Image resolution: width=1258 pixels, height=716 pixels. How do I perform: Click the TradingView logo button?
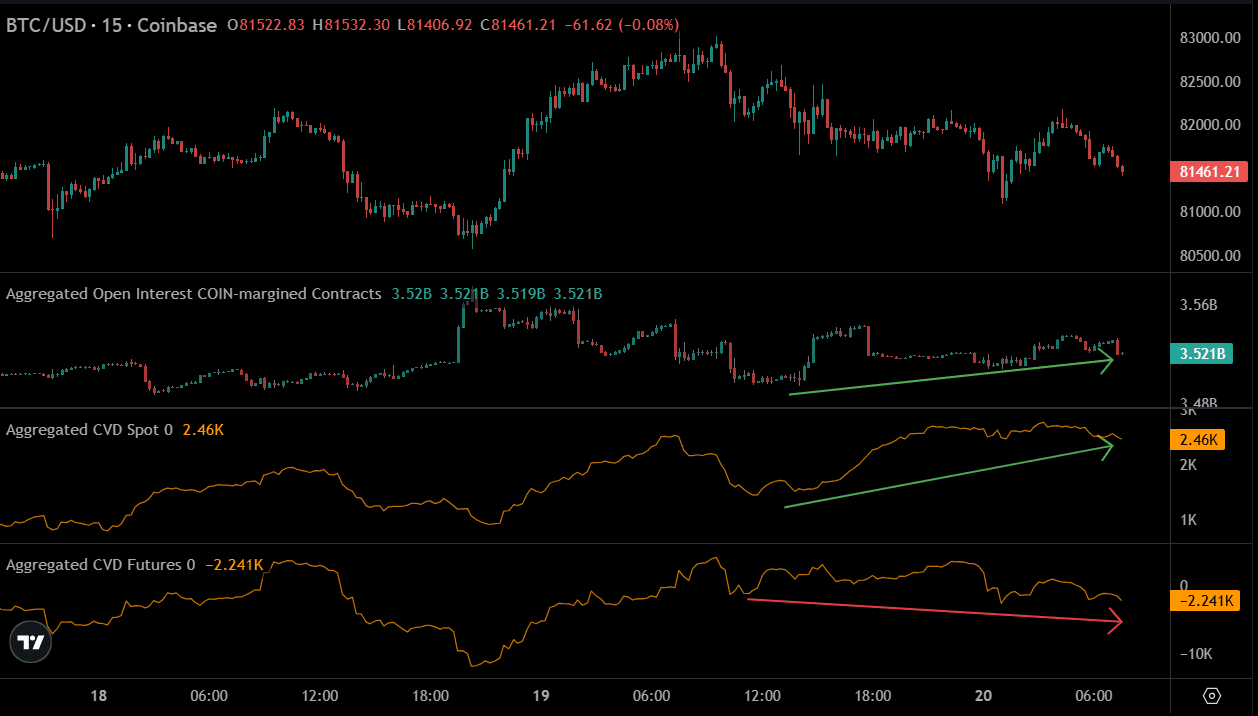tap(33, 643)
